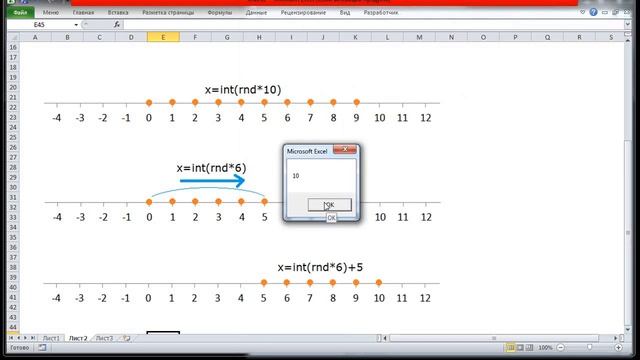Expand the Name Box dropdown arrow
Image resolution: width=640 pixels, height=360 pixels.
76,25
